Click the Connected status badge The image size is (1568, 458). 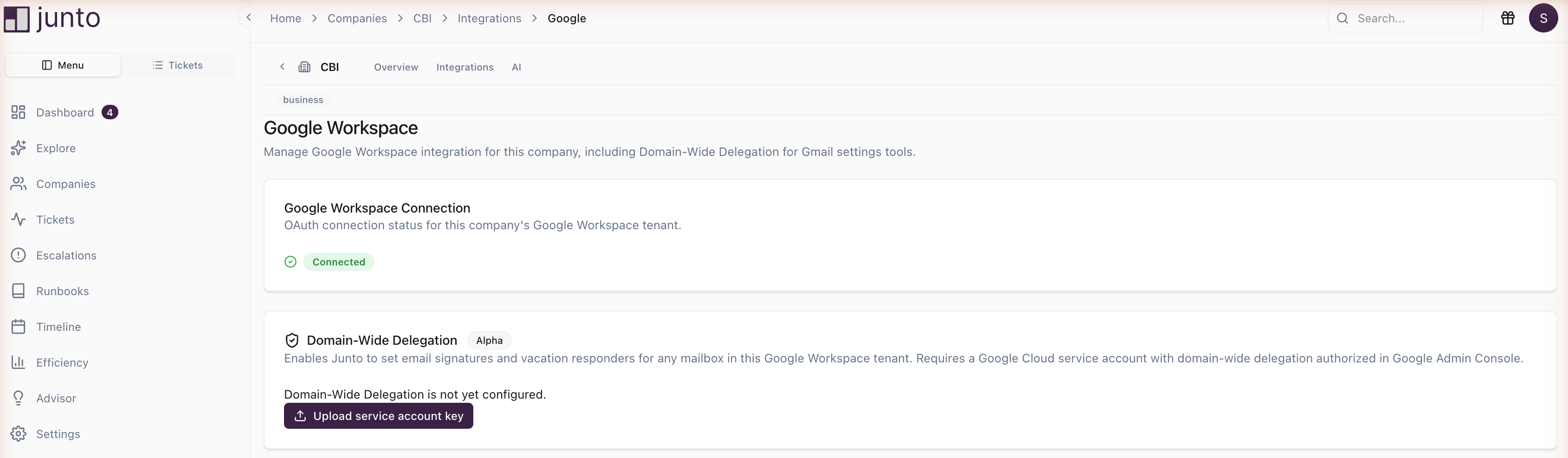[339, 262]
